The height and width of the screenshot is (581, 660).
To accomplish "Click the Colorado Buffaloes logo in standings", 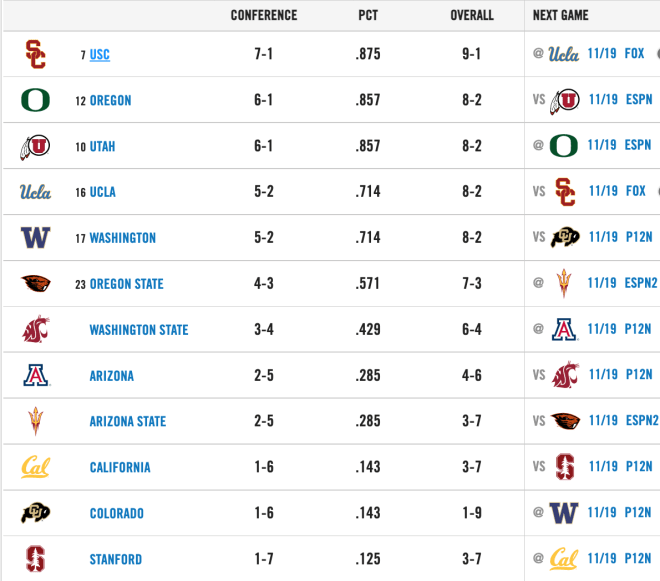I will pos(35,513).
